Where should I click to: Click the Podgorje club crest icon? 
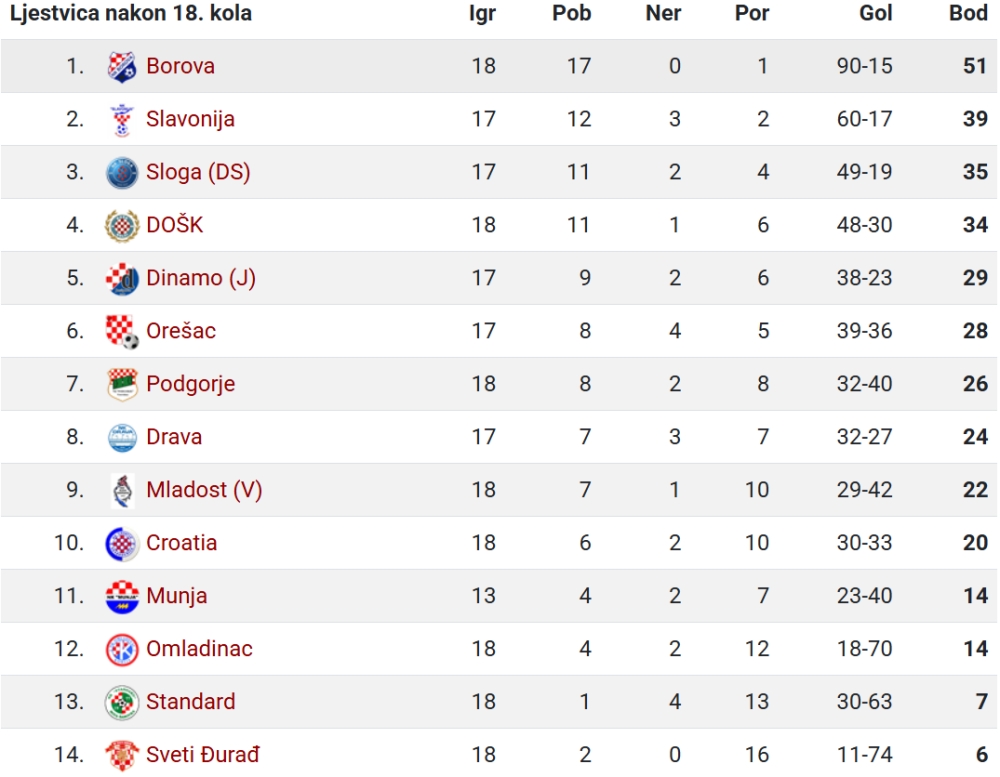coord(122,384)
